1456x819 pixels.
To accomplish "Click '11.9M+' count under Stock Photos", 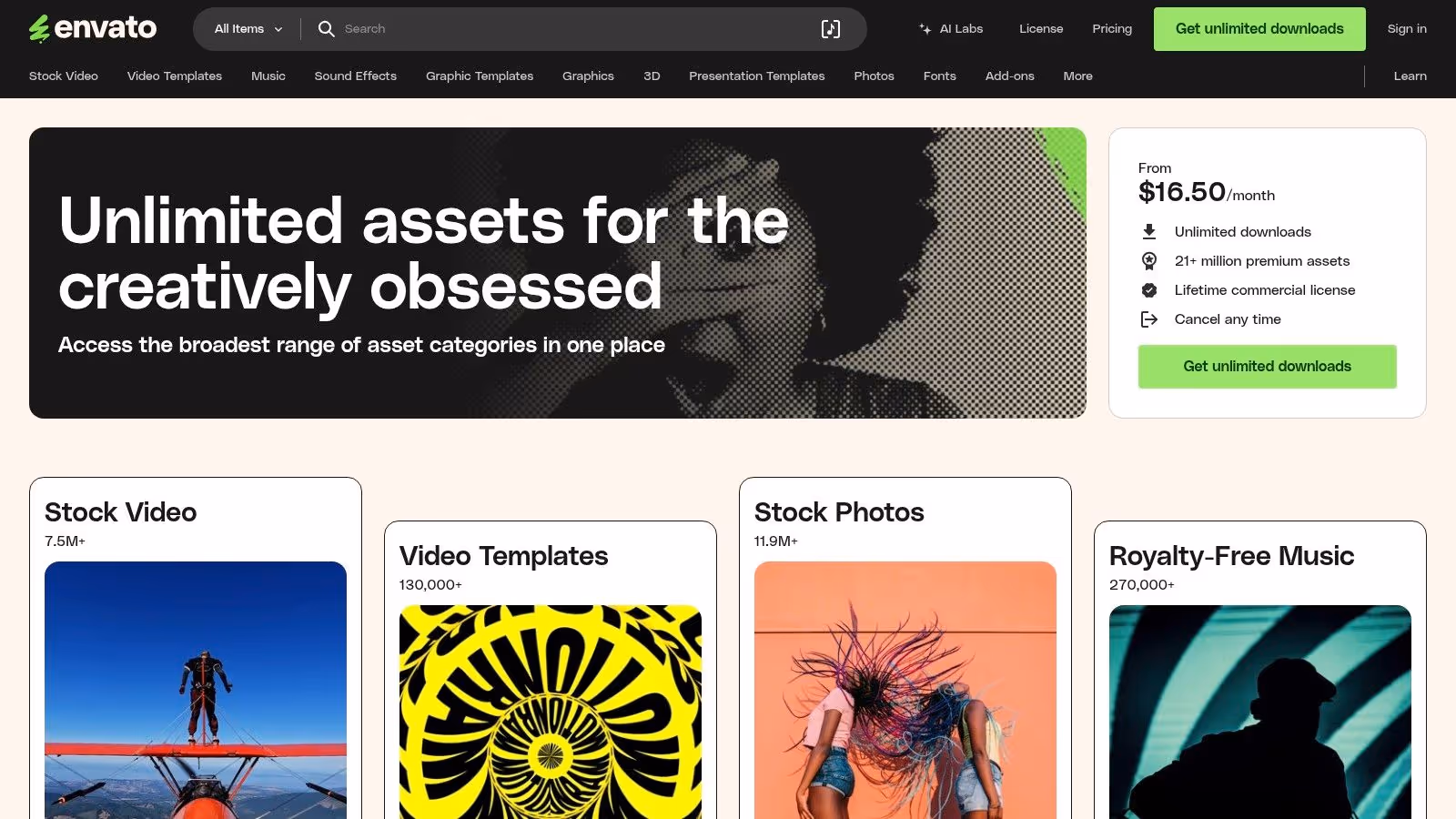I will click(x=775, y=541).
